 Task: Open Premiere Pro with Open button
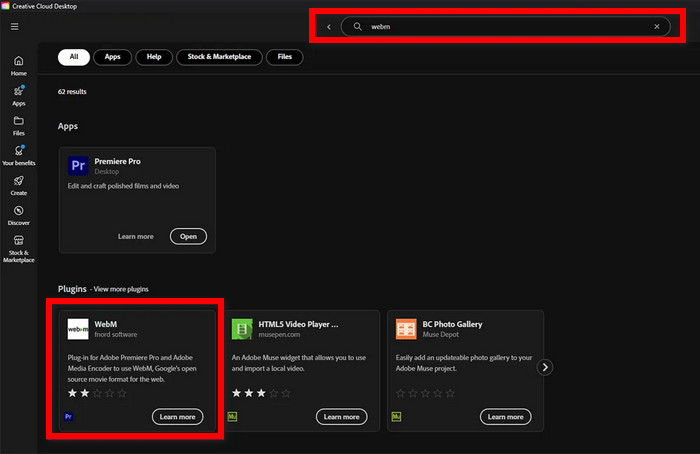188,237
